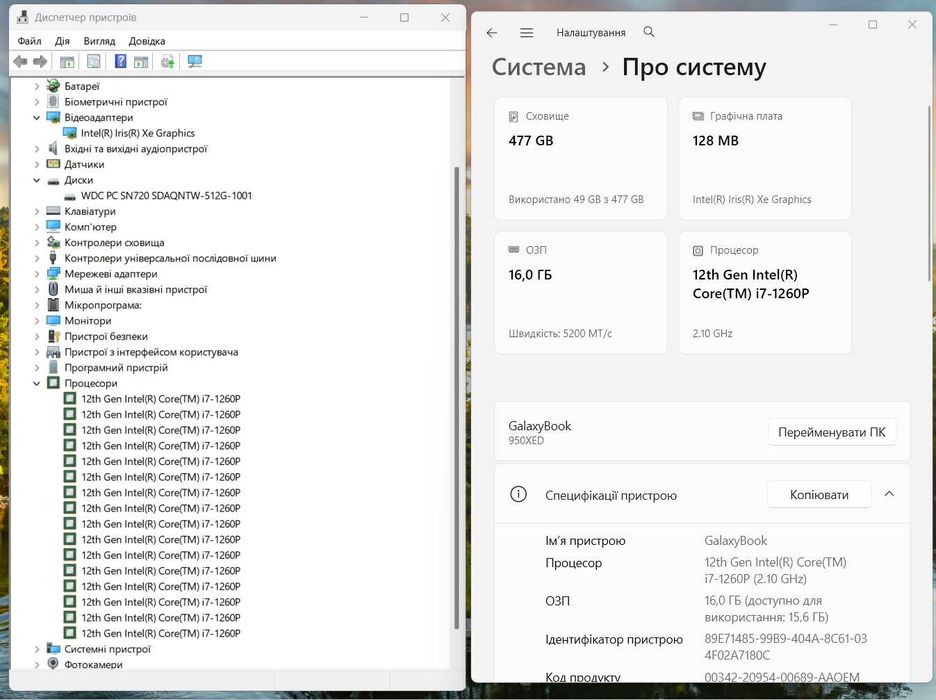936x700 pixels.
Task: Expand the Мікропрограма tree node
Action: [36, 305]
